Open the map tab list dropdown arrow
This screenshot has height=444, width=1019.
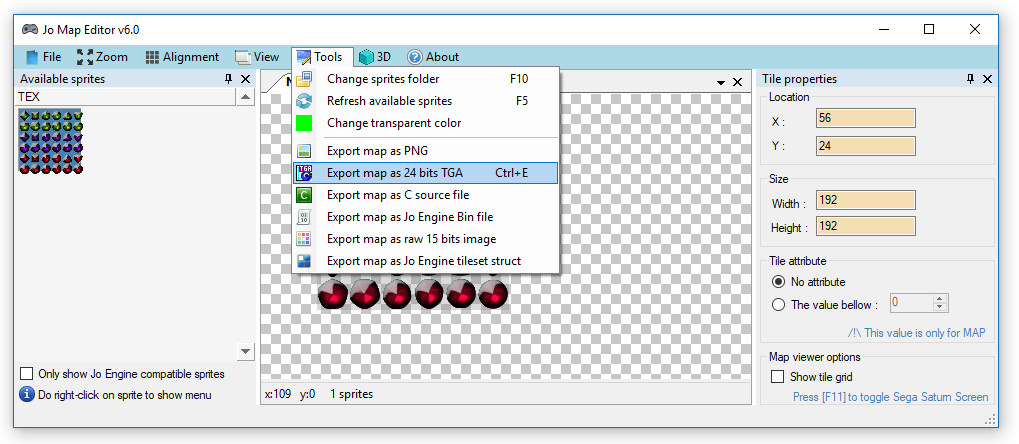click(721, 83)
